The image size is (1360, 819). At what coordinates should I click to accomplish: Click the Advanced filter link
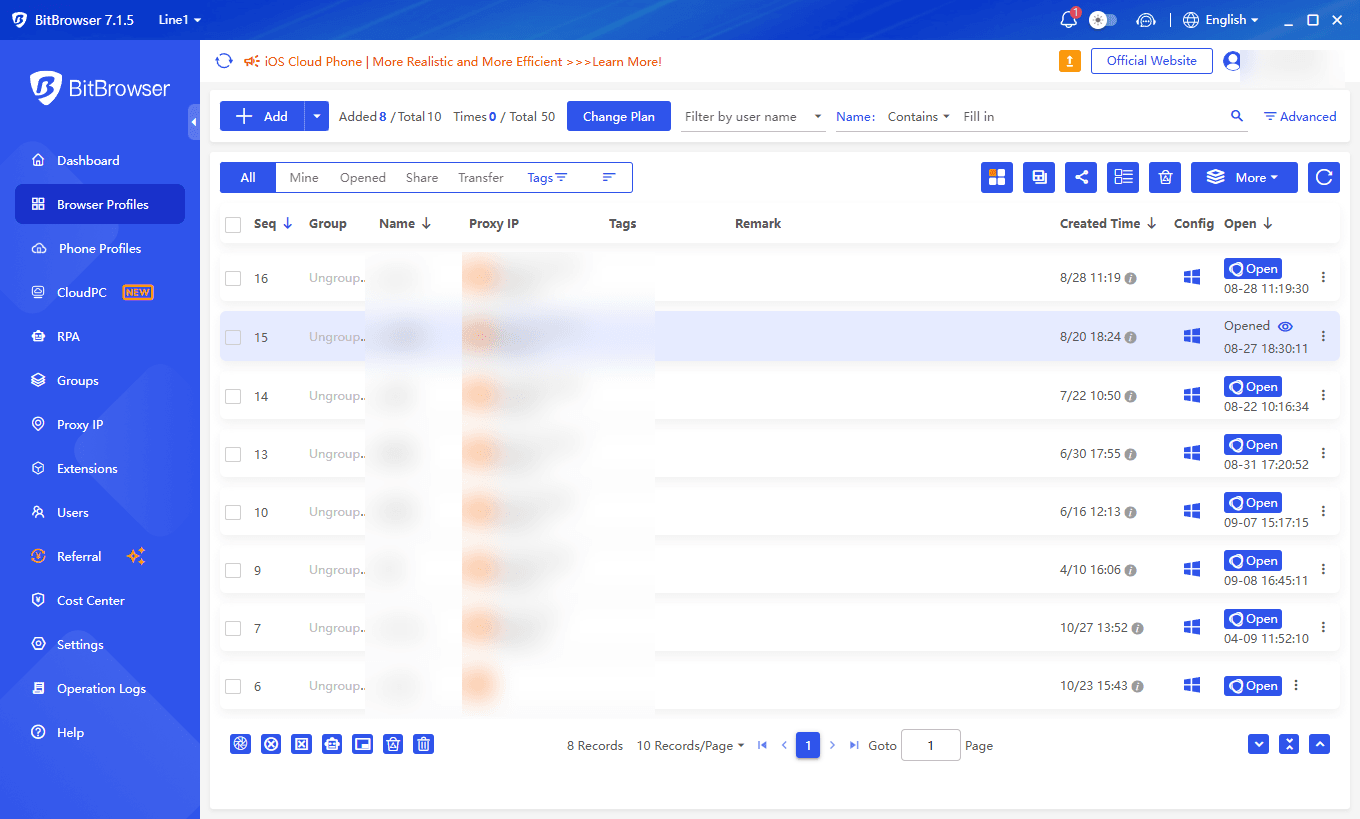click(x=1300, y=116)
